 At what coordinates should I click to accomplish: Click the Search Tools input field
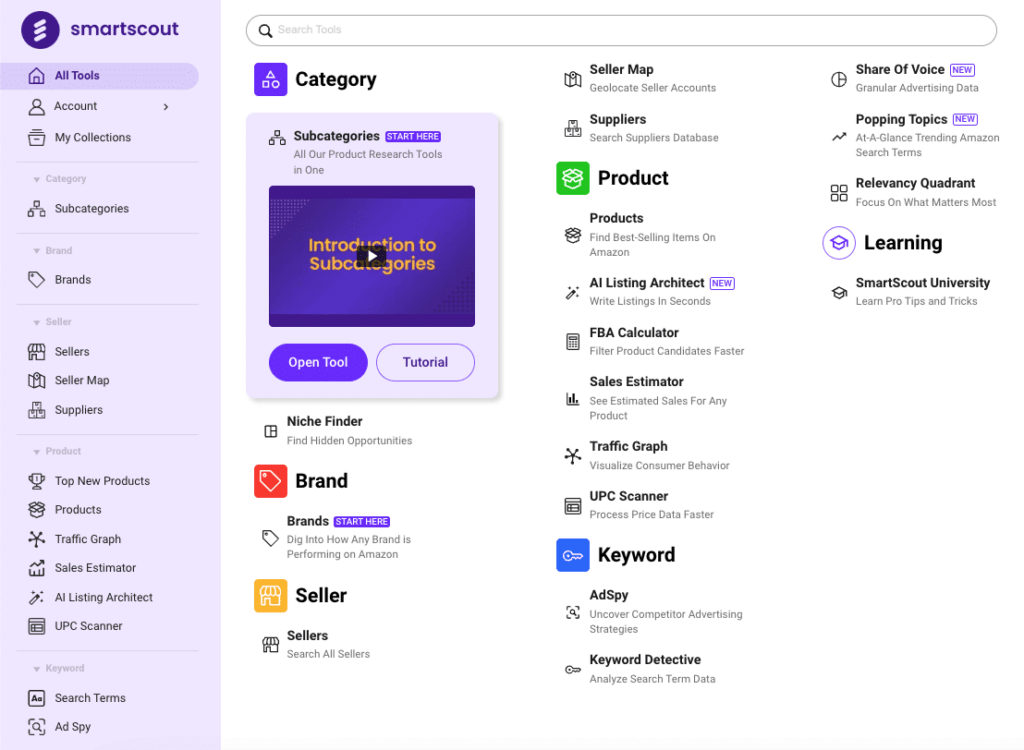[621, 30]
